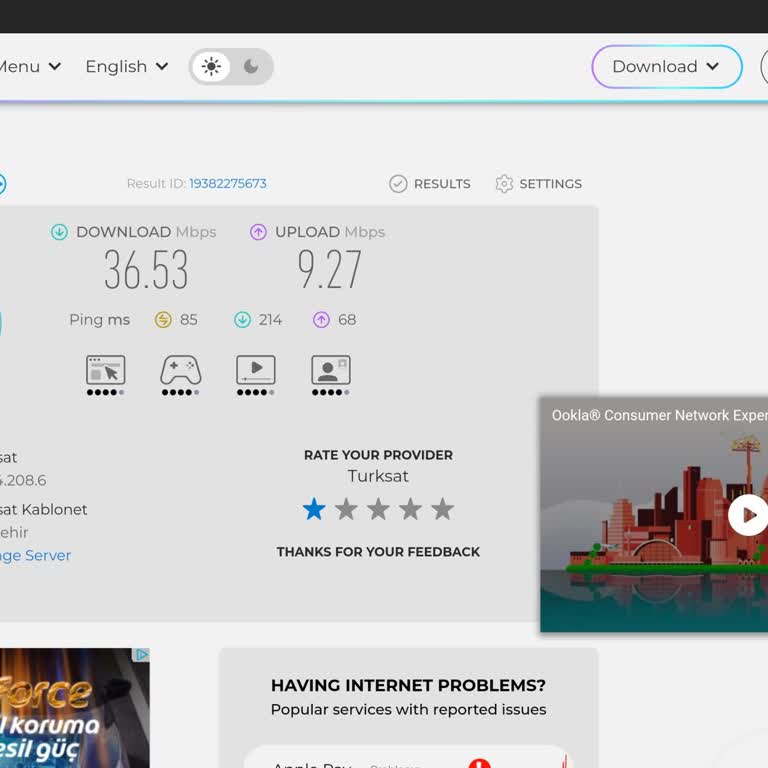Click Popular services with reported issues text
This screenshot has width=768, height=768.
coord(408,710)
